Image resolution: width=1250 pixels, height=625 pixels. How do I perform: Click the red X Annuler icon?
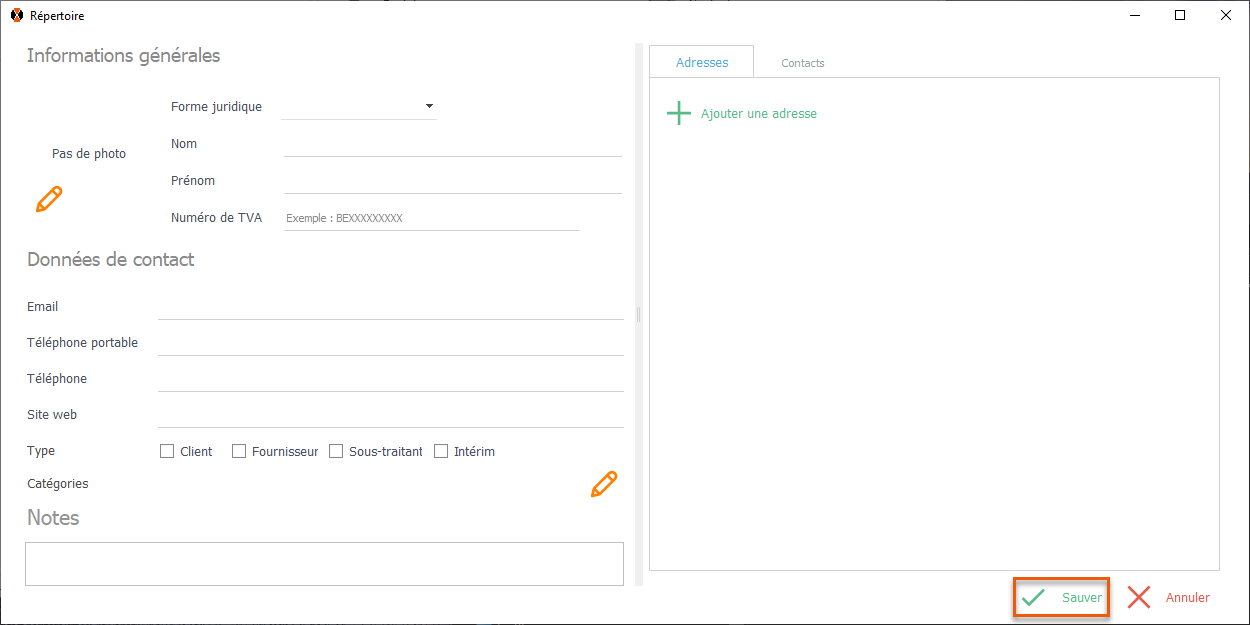pos(1139,598)
